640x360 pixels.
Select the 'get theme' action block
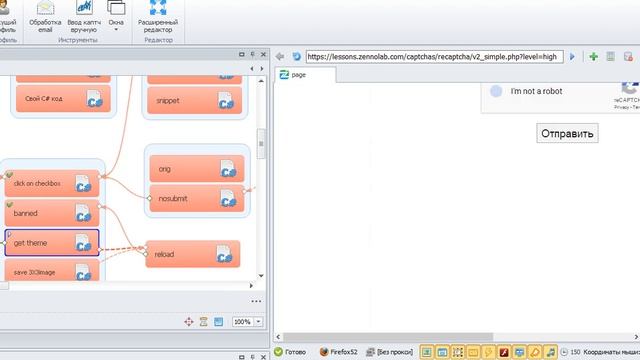click(x=52, y=243)
